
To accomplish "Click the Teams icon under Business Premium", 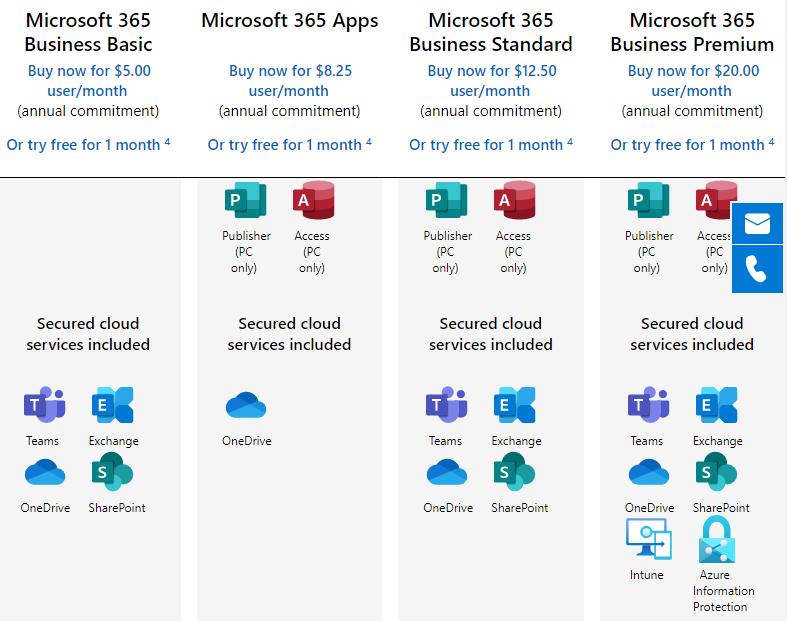I will (648, 405).
